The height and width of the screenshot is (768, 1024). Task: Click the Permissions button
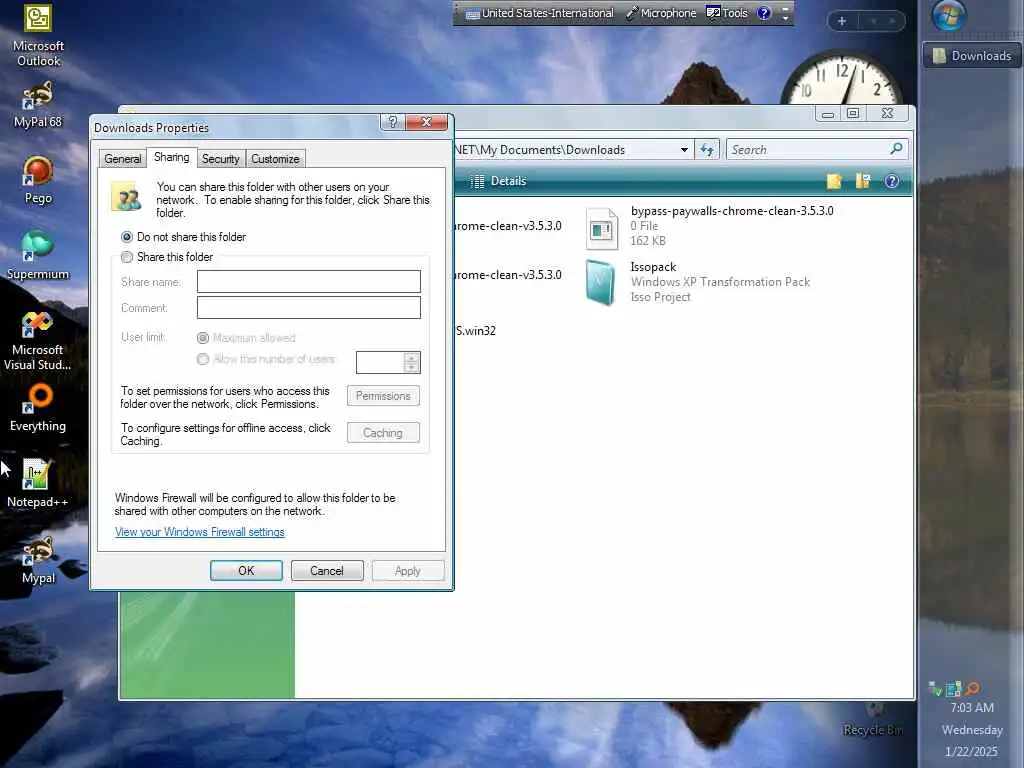point(383,396)
